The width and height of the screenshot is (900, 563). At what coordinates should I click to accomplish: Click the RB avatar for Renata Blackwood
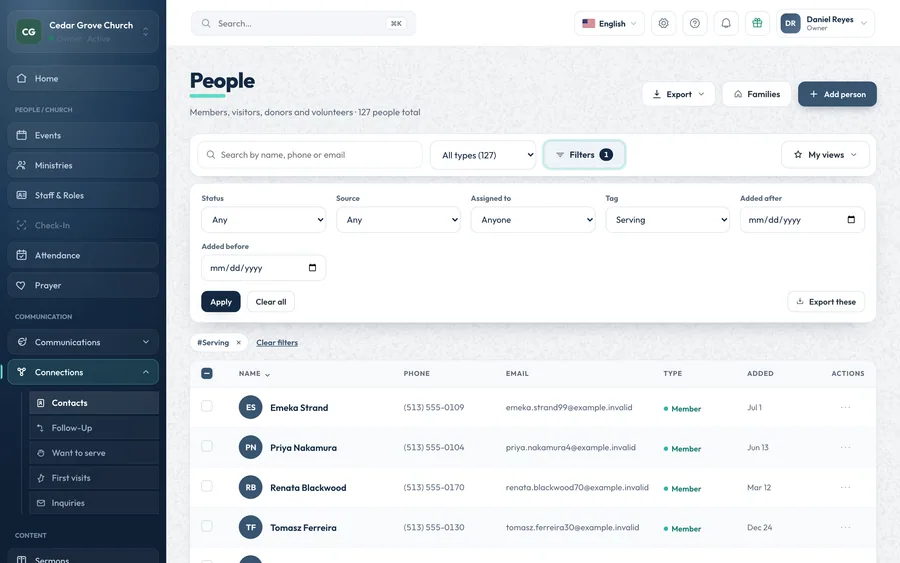(x=250, y=487)
